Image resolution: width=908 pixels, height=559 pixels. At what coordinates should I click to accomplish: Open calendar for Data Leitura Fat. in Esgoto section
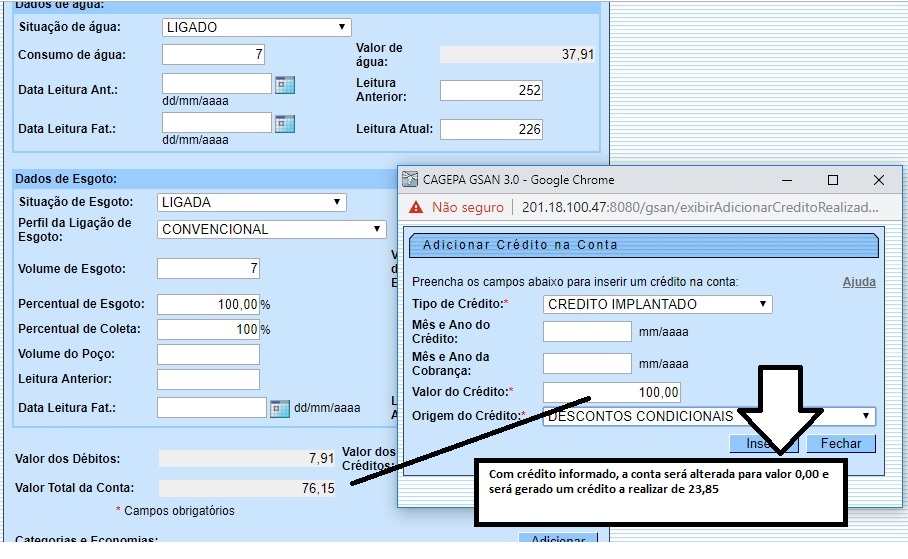click(280, 408)
